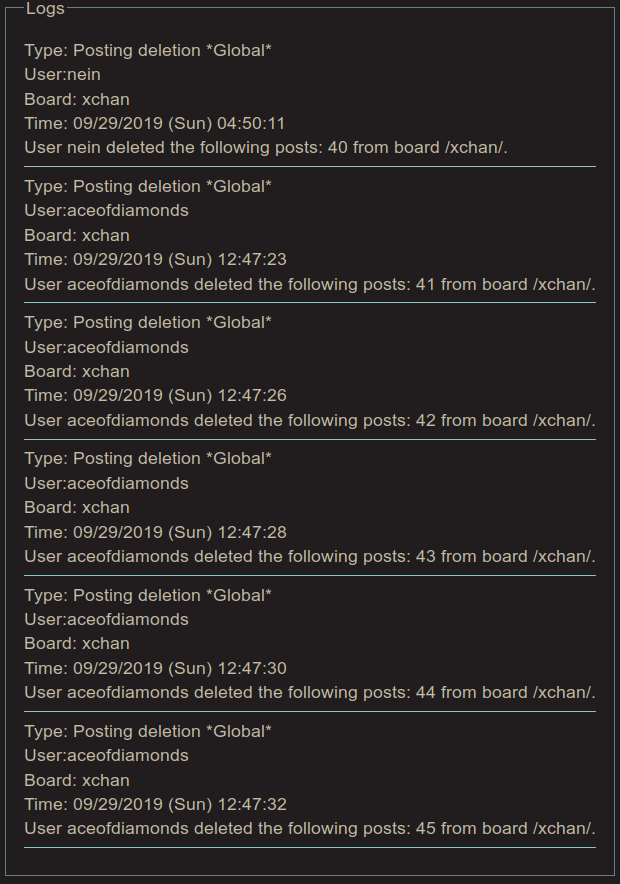This screenshot has height=884, width=620.
Task: Click message about deleted post 40
Action: point(266,147)
